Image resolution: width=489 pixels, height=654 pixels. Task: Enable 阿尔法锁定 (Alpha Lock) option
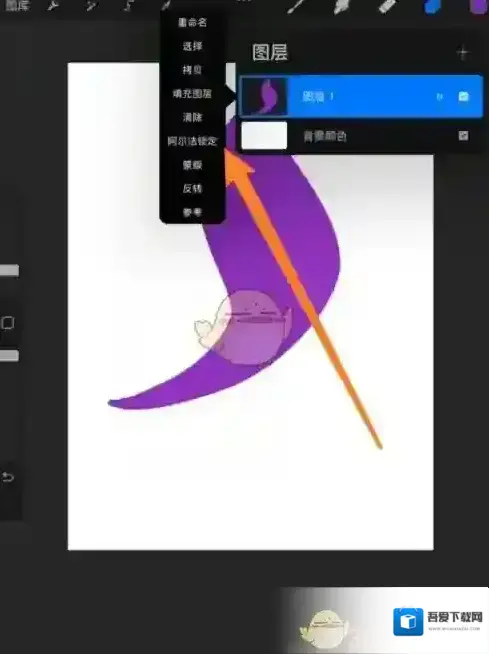click(192, 141)
